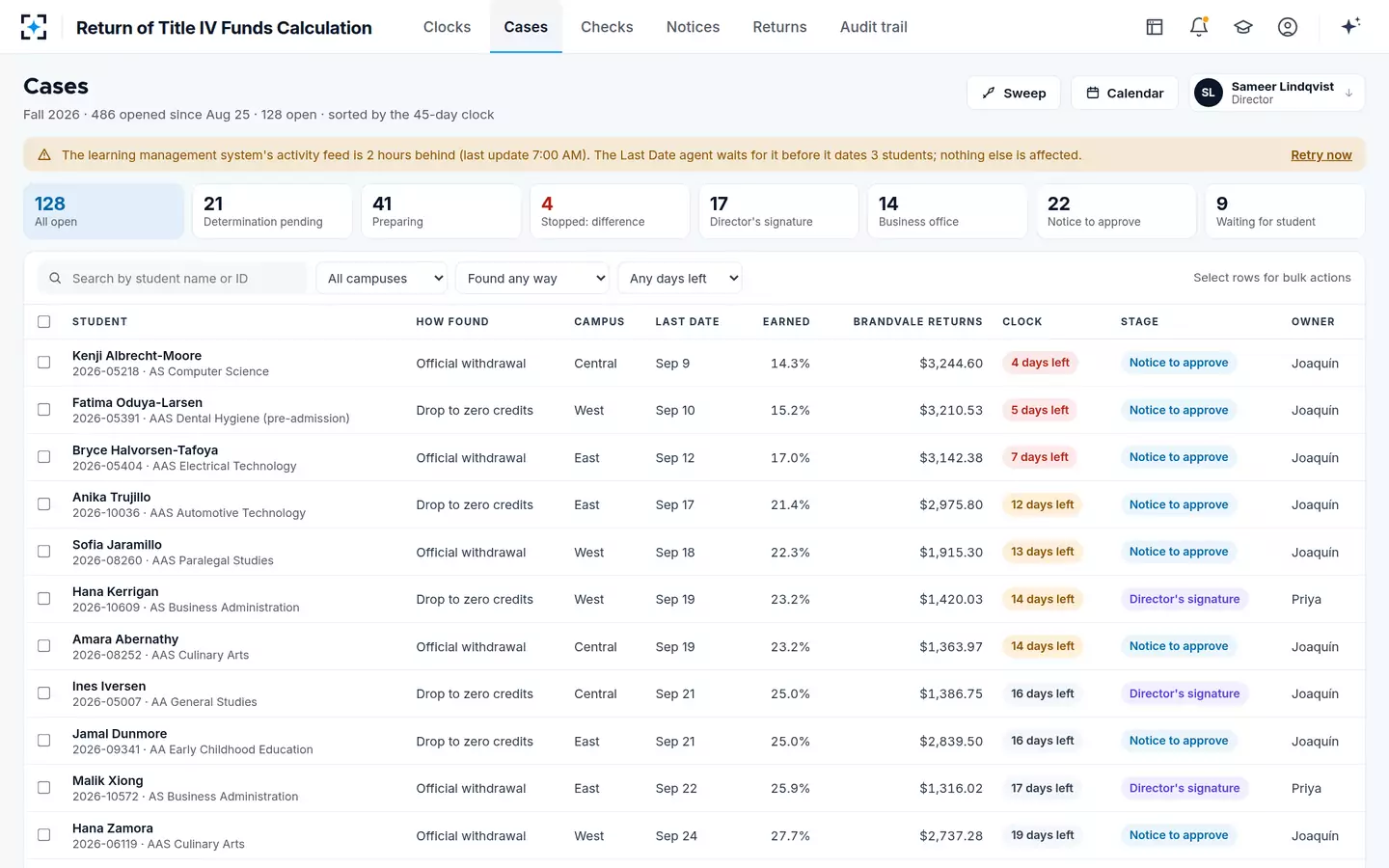Click the app logo icon
Viewport: 1389px width, 868px height.
tap(34, 27)
